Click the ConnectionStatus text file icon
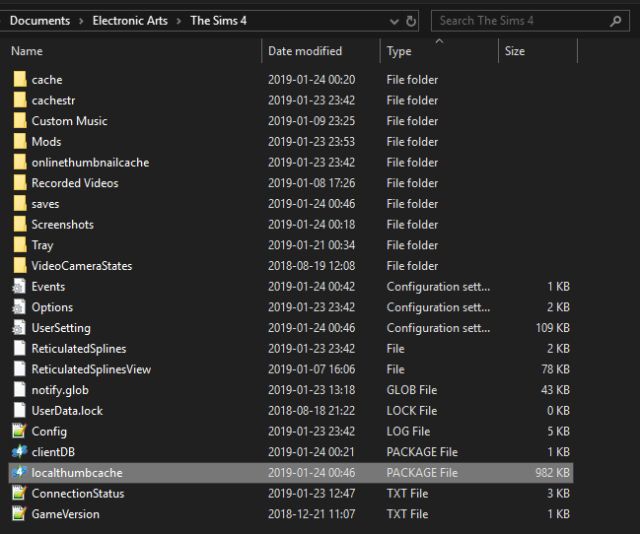This screenshot has width=640, height=534. [19, 493]
